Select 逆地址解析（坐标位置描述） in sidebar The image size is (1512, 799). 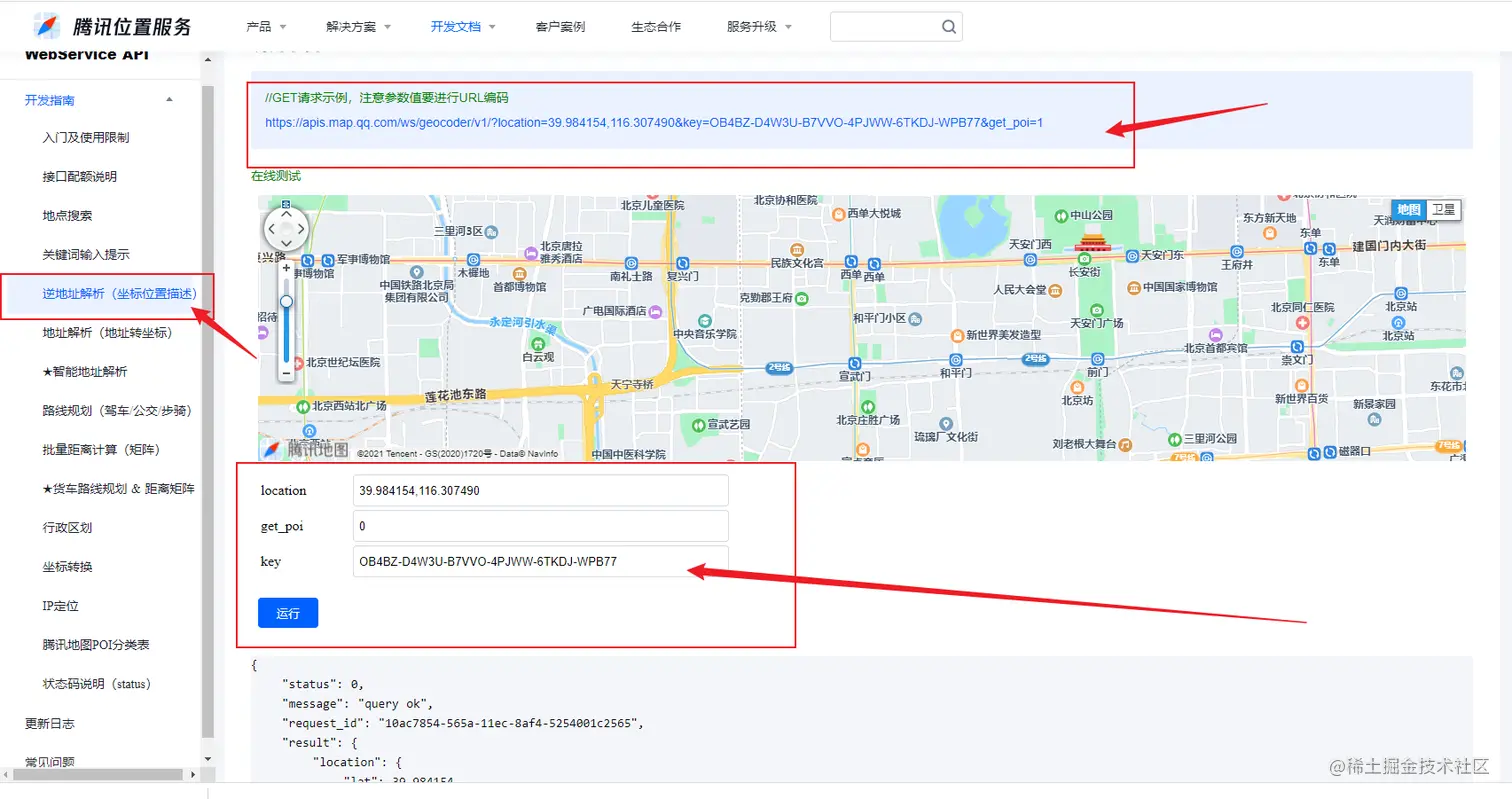(x=118, y=294)
